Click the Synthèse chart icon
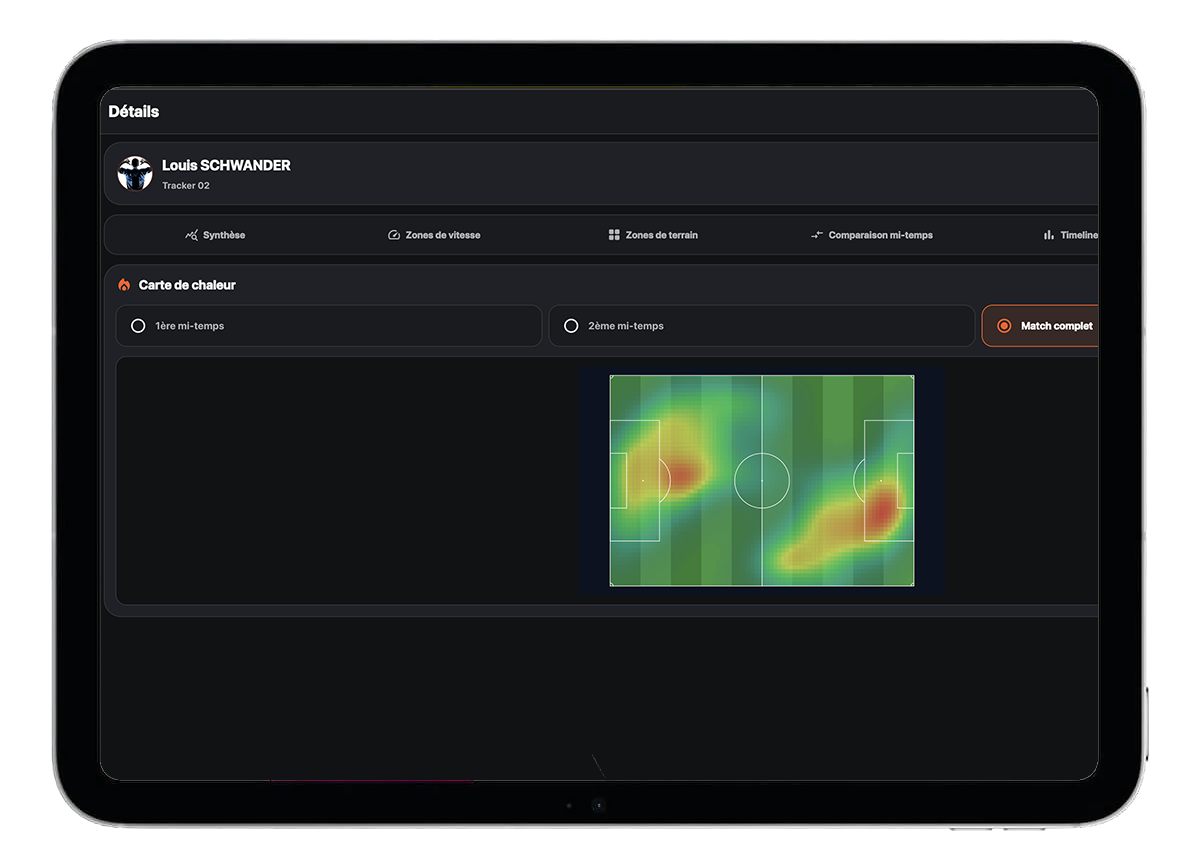 (192, 235)
